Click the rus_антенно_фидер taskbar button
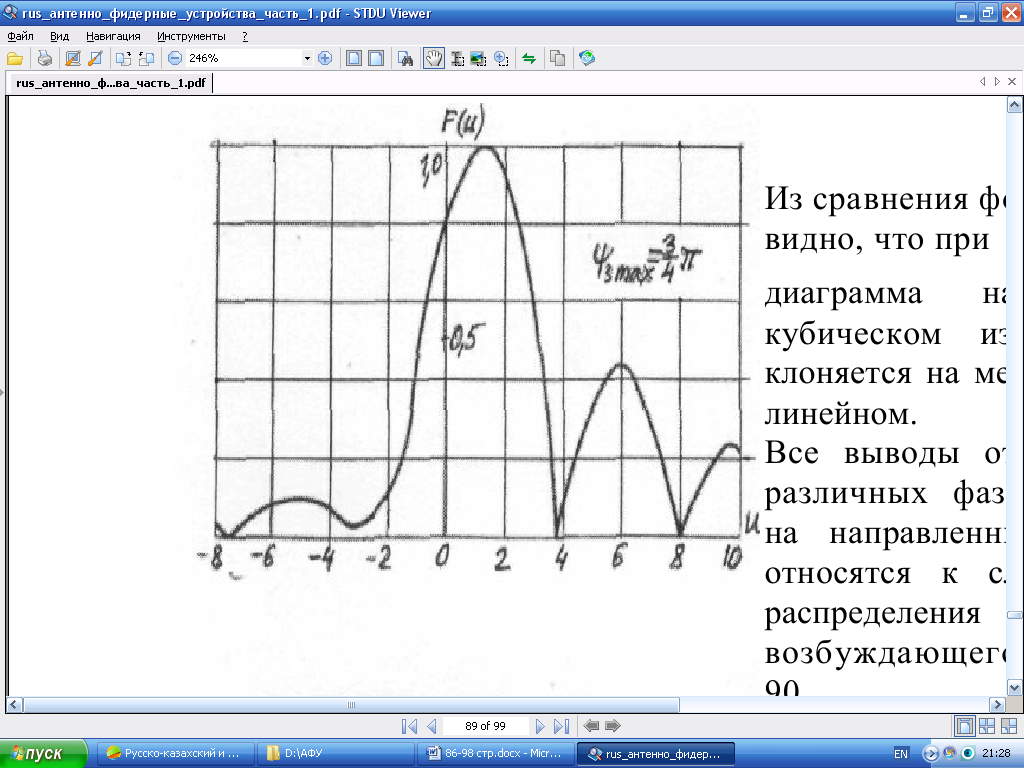The width and height of the screenshot is (1024, 768). 656,754
